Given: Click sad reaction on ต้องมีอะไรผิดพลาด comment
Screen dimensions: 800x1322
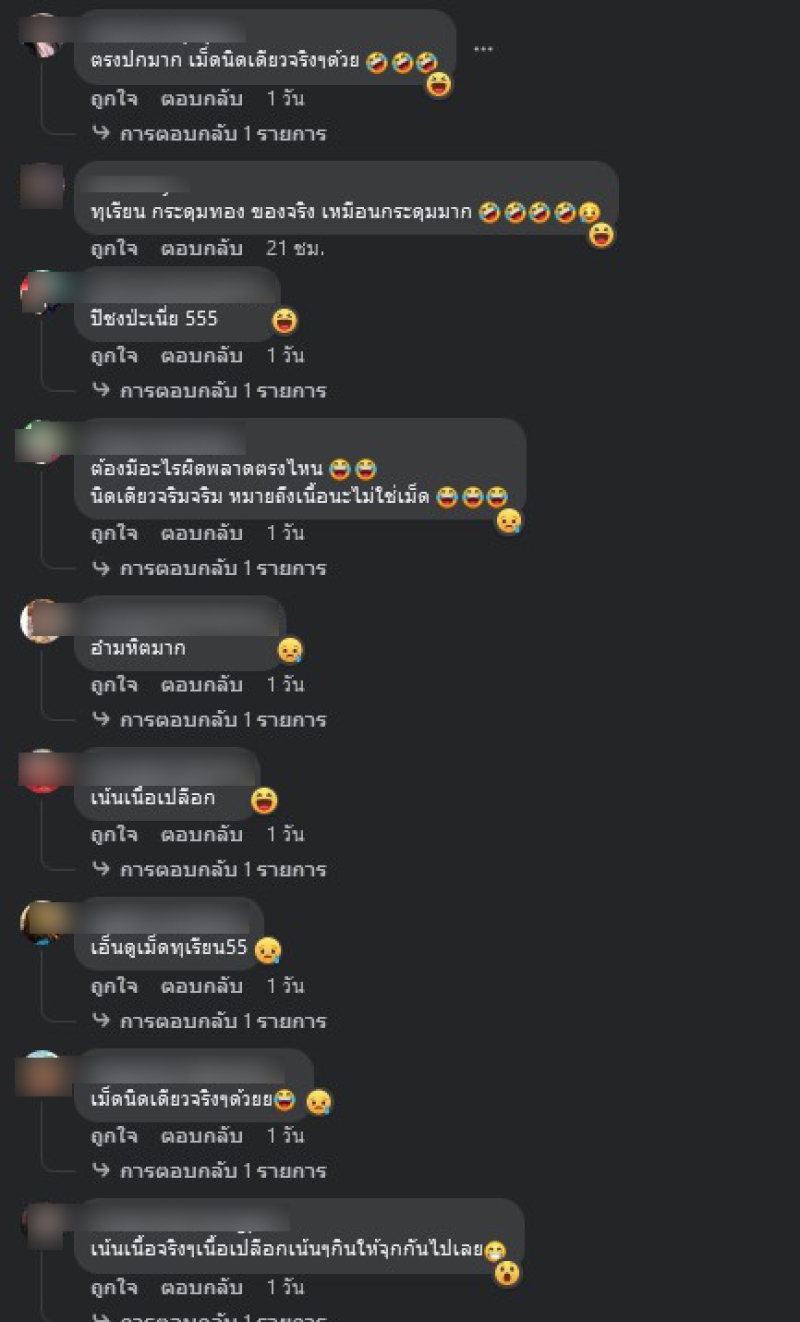Looking at the screenshot, I should tap(509, 521).
